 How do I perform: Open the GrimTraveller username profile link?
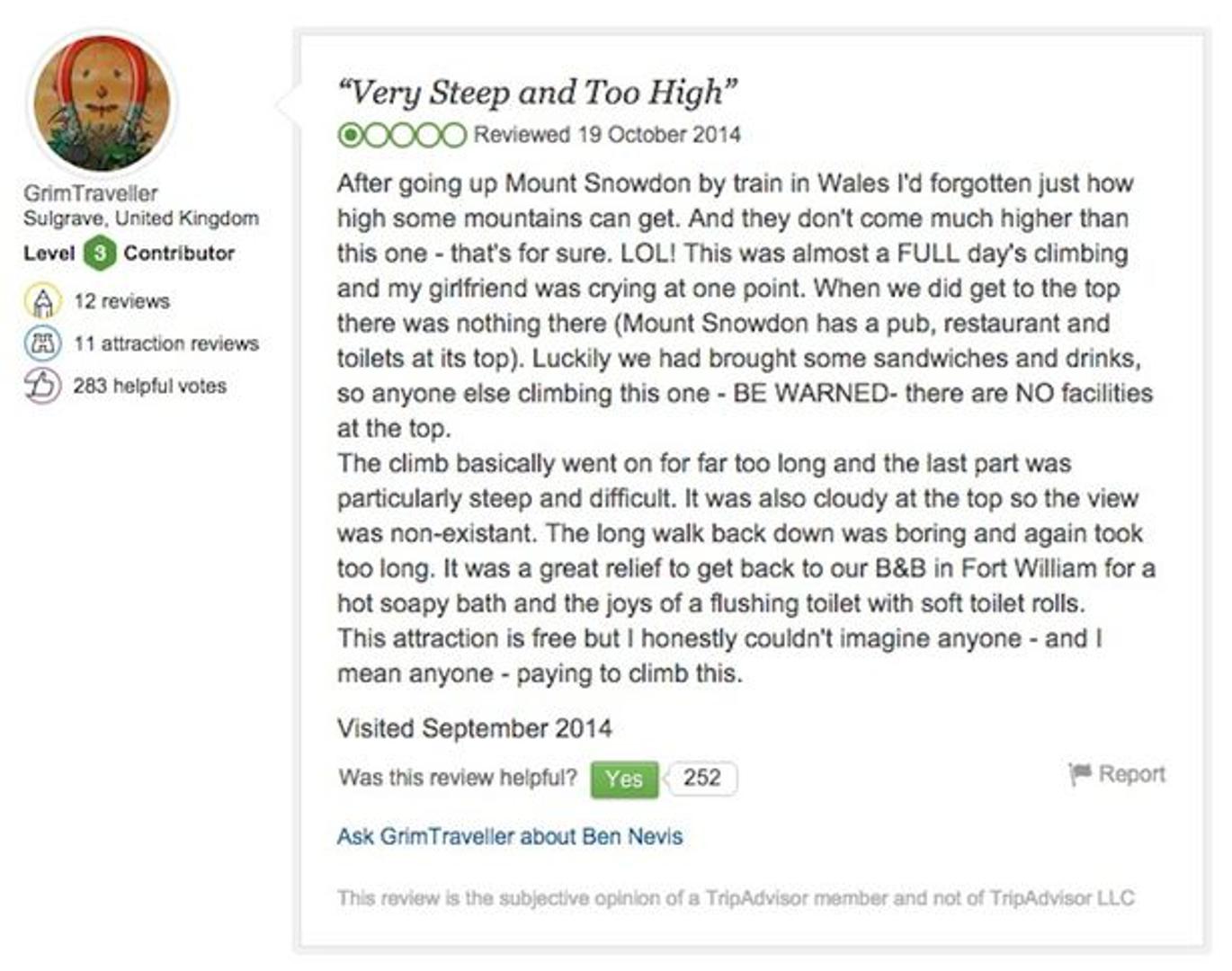point(91,193)
